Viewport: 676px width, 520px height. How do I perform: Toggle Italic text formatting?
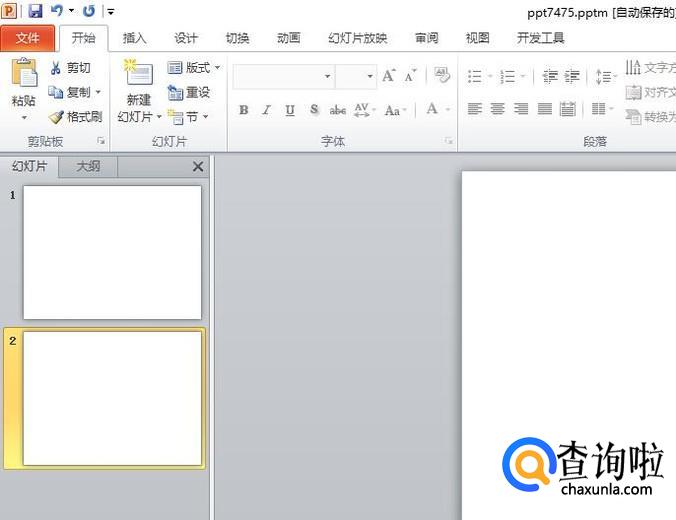tap(267, 110)
